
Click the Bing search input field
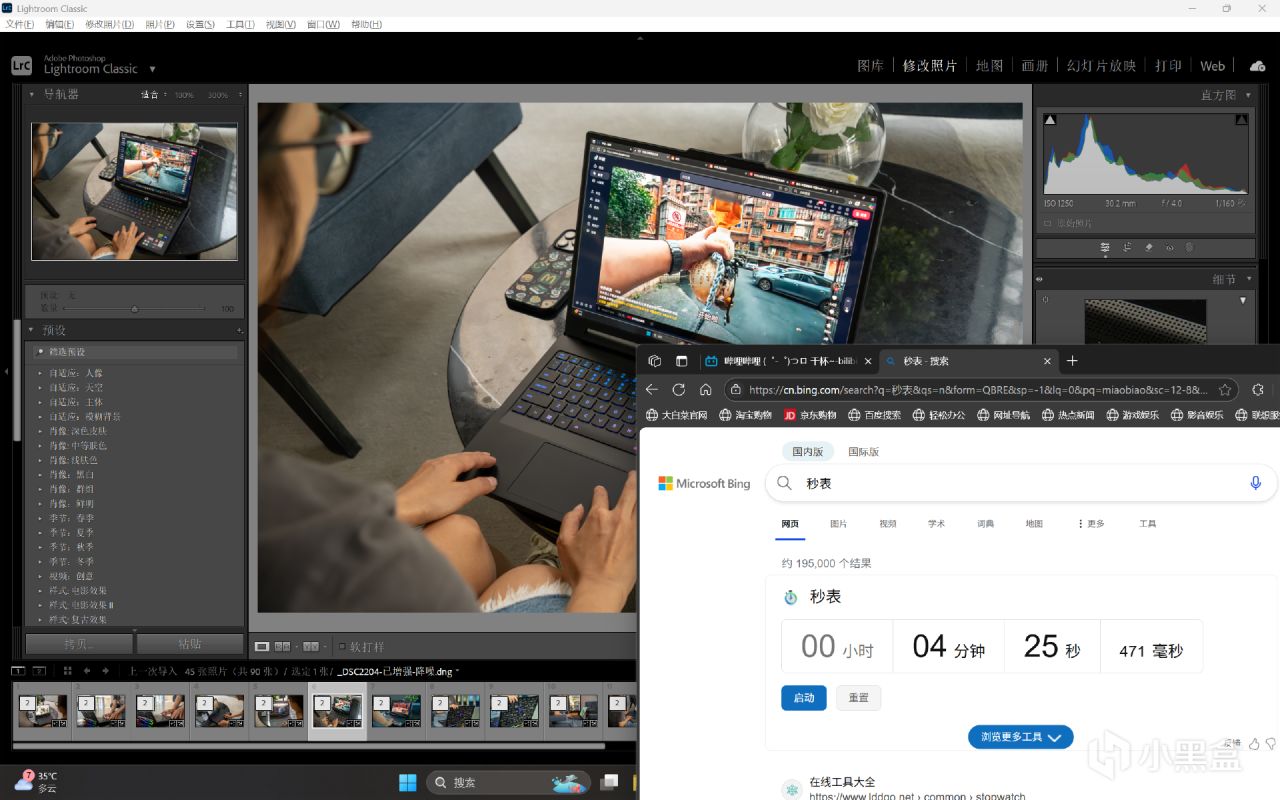point(1021,483)
